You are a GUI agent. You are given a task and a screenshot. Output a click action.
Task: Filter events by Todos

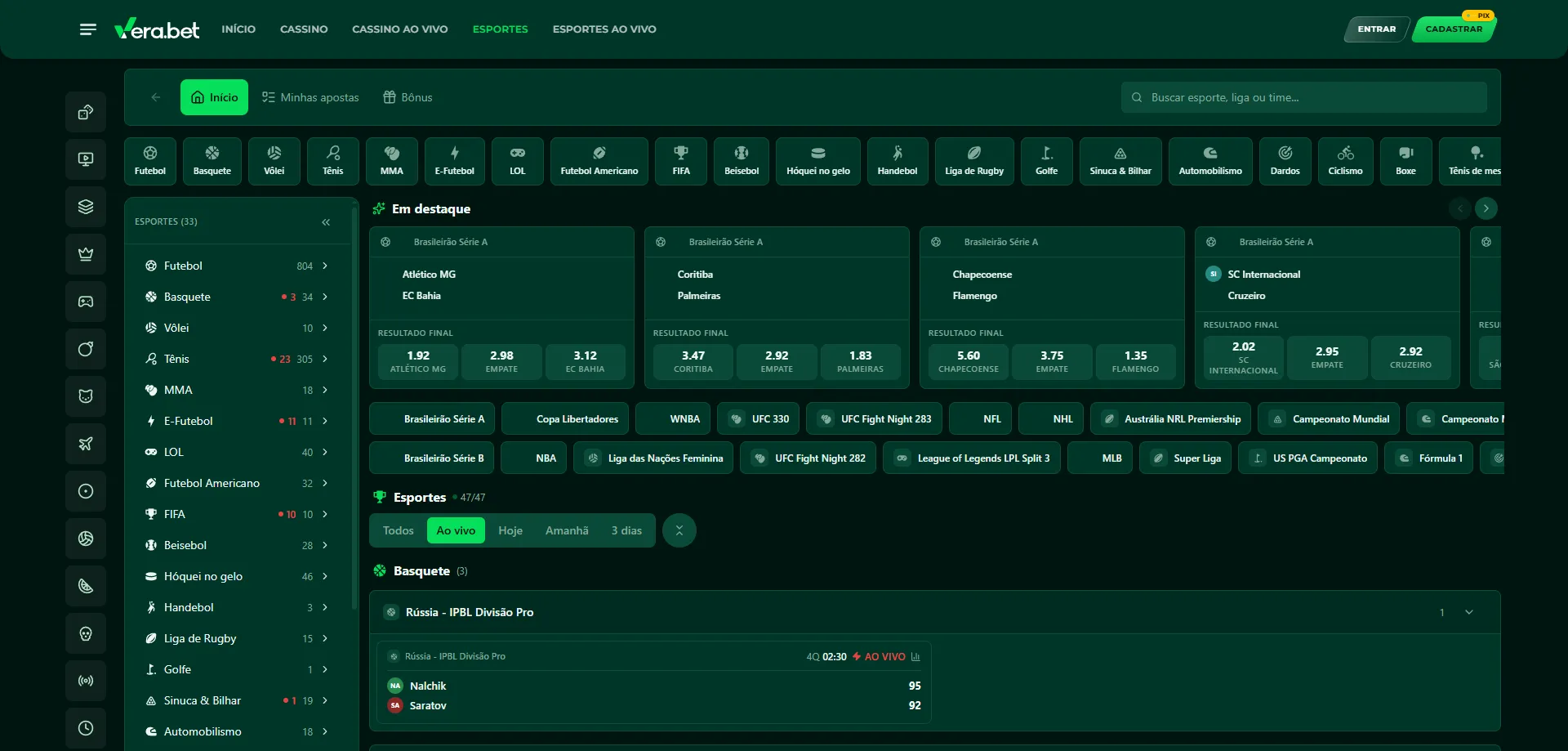399,530
